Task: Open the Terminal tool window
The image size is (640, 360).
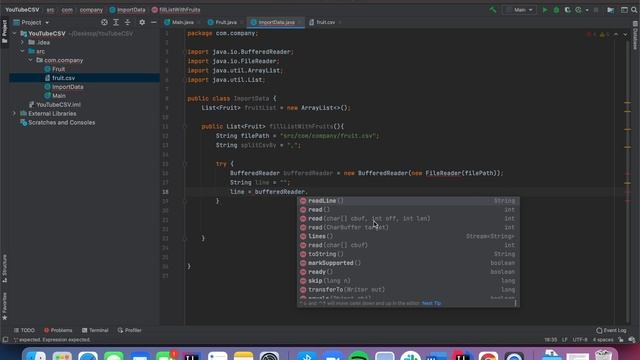Action: [95, 330]
